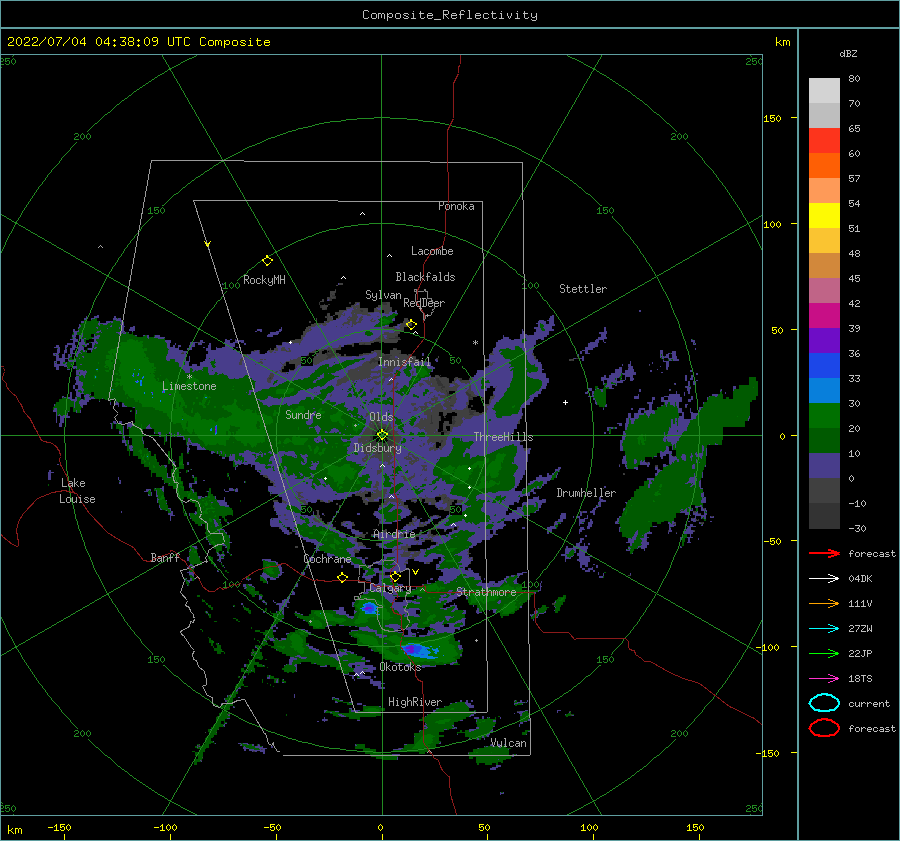The width and height of the screenshot is (900, 841).
Task: Click the blue storm cell southwest of Calgary
Action: tap(368, 608)
